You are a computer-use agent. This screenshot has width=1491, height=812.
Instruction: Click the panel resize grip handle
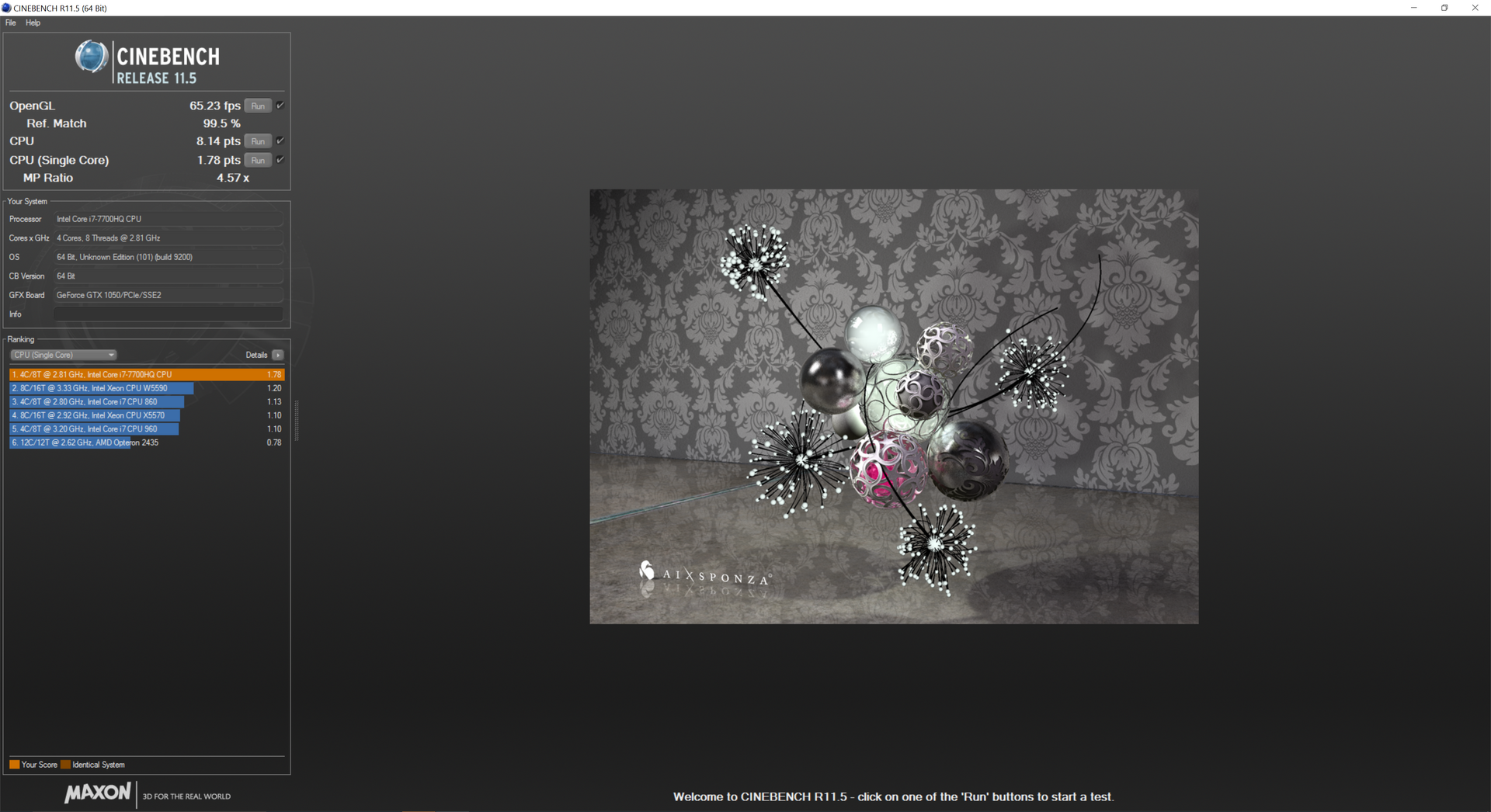click(x=297, y=420)
